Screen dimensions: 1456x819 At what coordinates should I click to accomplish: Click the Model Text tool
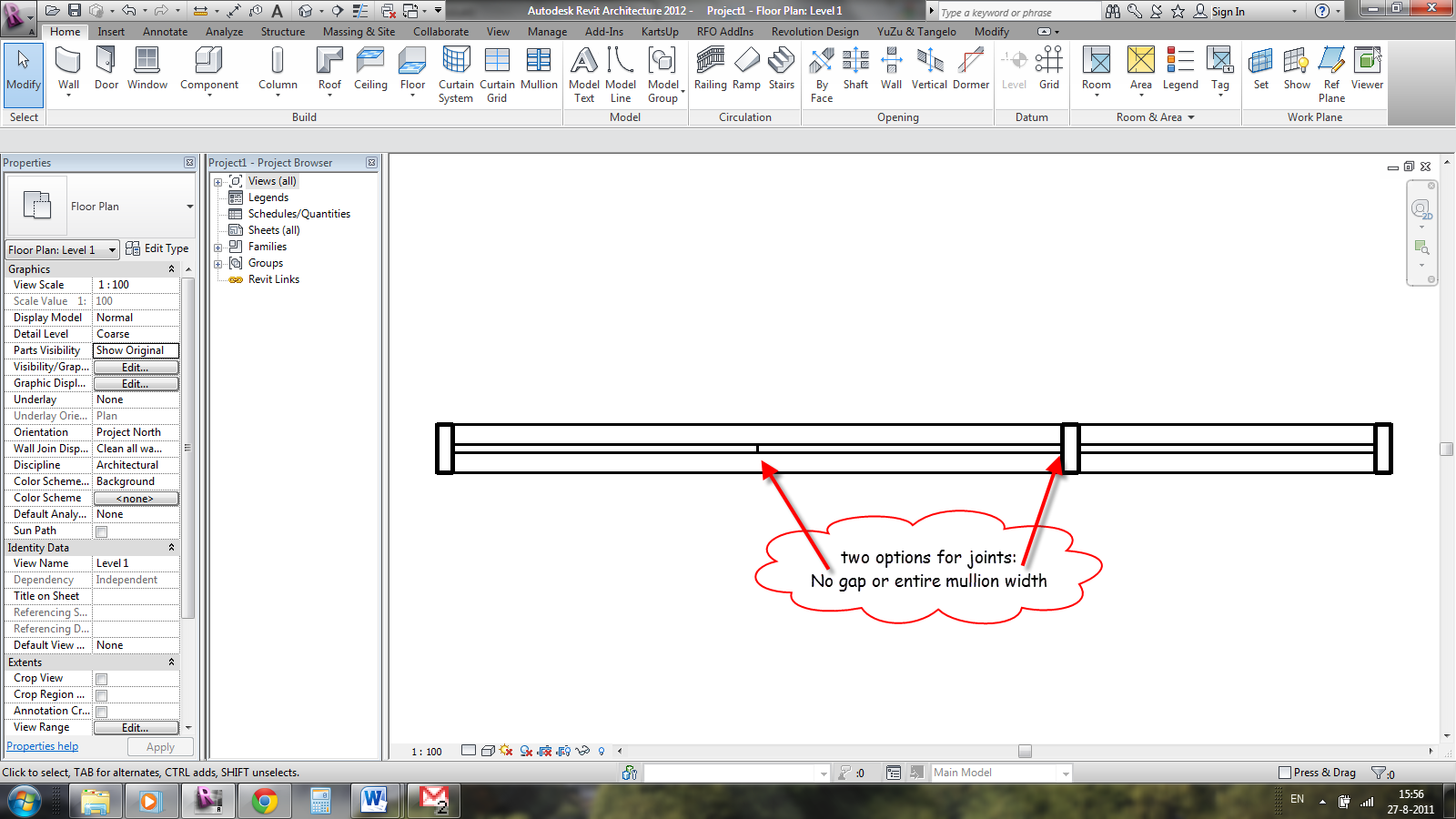pos(583,68)
